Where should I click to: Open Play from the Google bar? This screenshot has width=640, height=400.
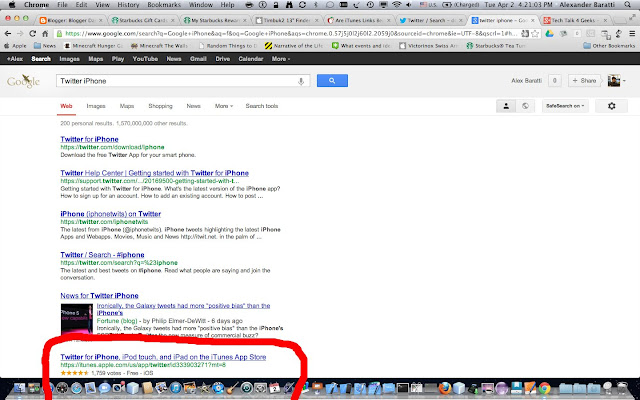[x=118, y=59]
